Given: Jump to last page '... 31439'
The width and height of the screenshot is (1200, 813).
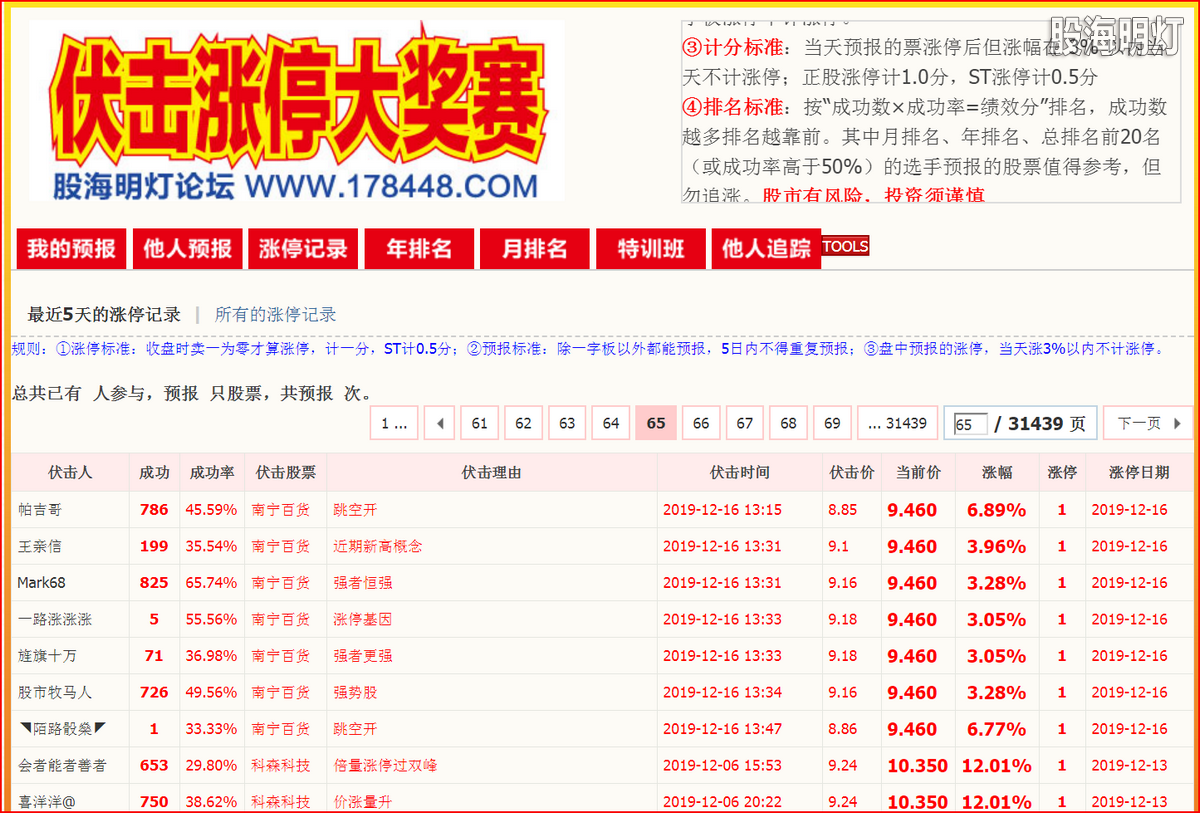Looking at the screenshot, I should [897, 423].
